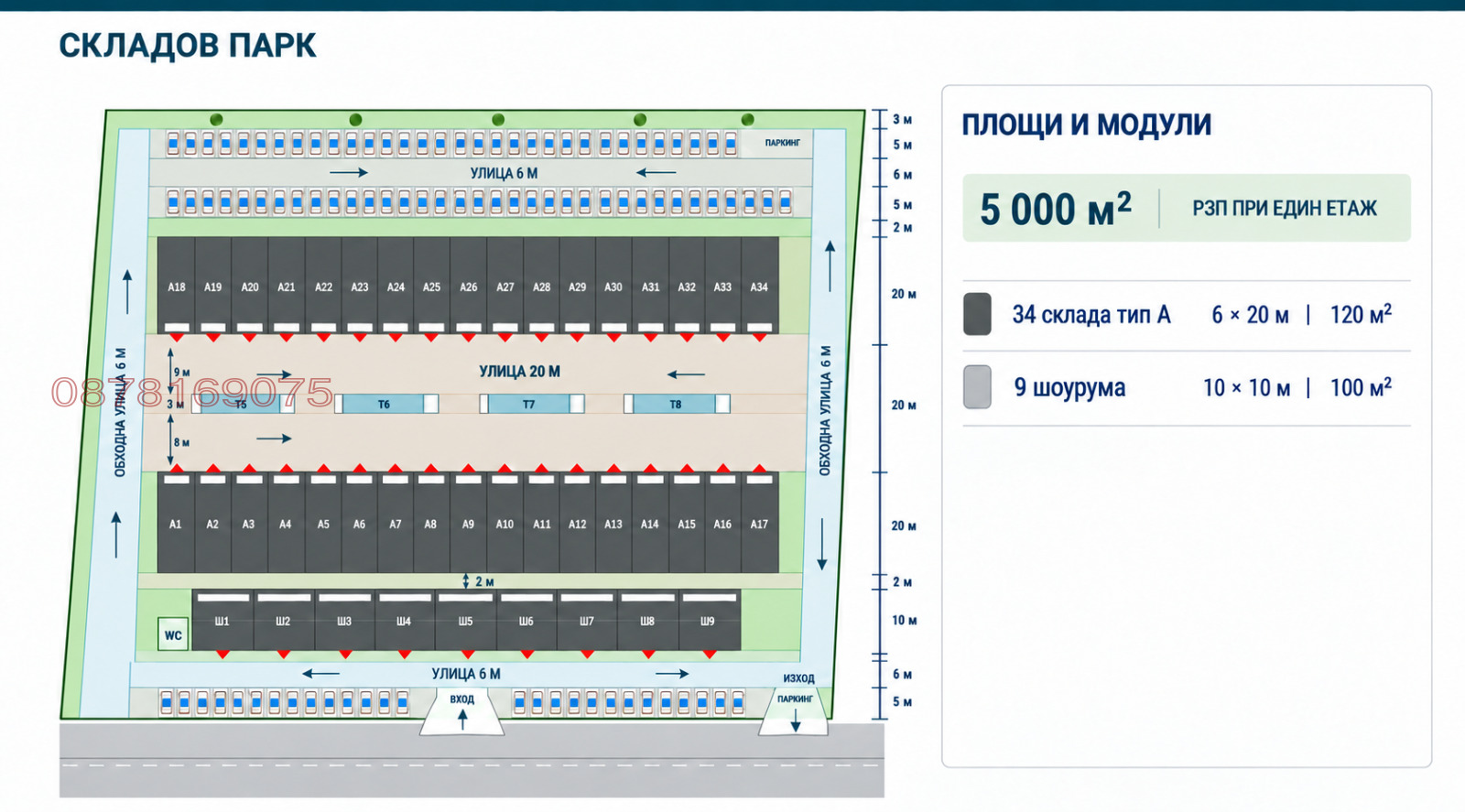Image resolution: width=1465 pixels, height=812 pixels.
Task: Select warehouse unit A18 on the plan
Action: pyautogui.click(x=176, y=286)
